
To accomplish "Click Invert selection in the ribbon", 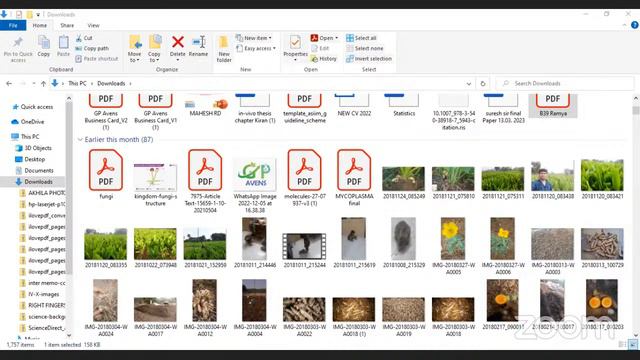I will click(x=369, y=59).
